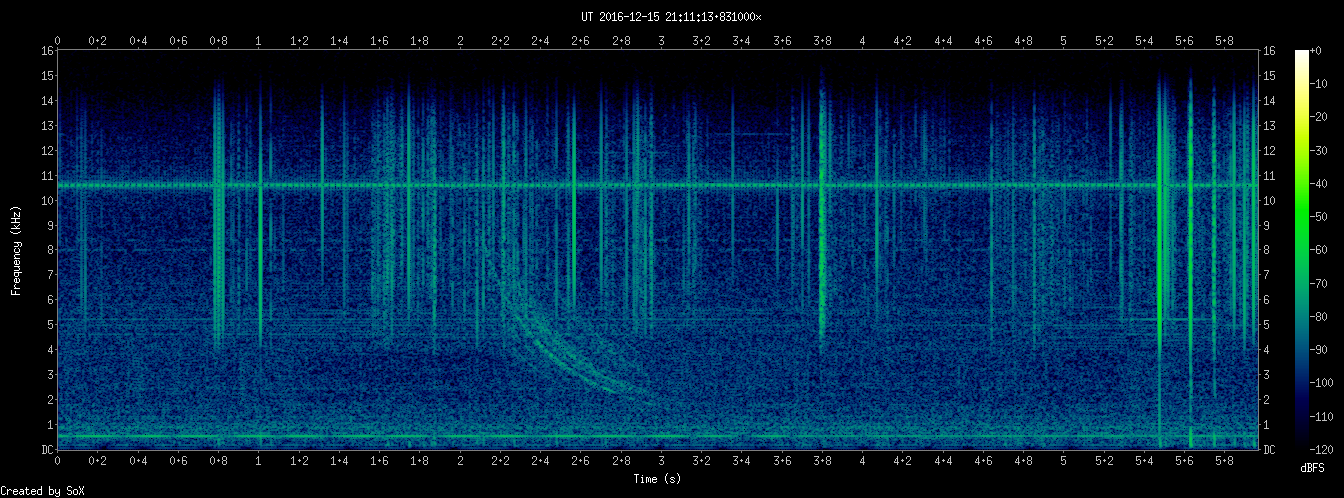Select the '-40' colorbar tick label

[1321, 183]
